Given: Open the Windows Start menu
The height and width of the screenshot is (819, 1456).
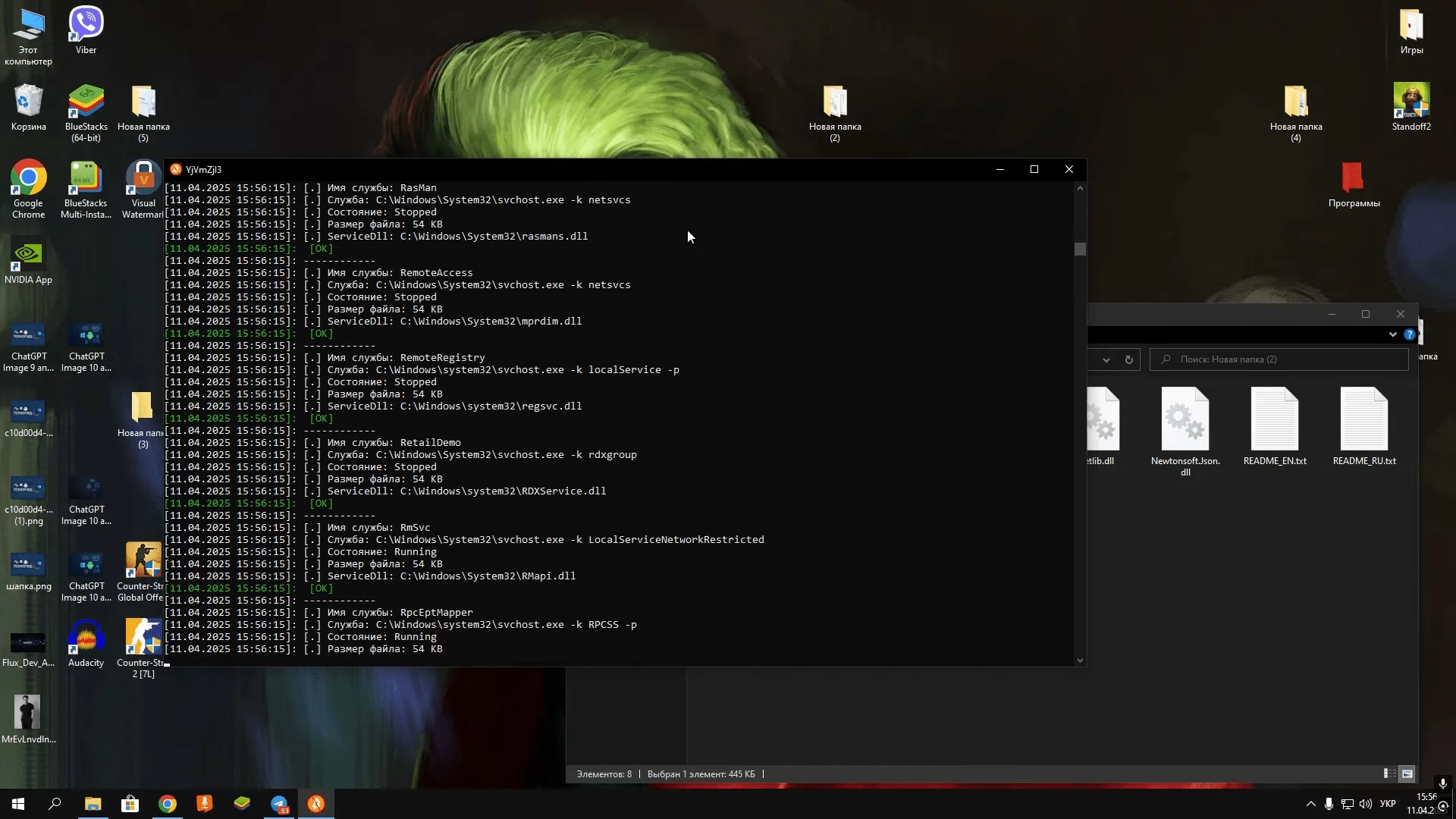Looking at the screenshot, I should pos(18,804).
